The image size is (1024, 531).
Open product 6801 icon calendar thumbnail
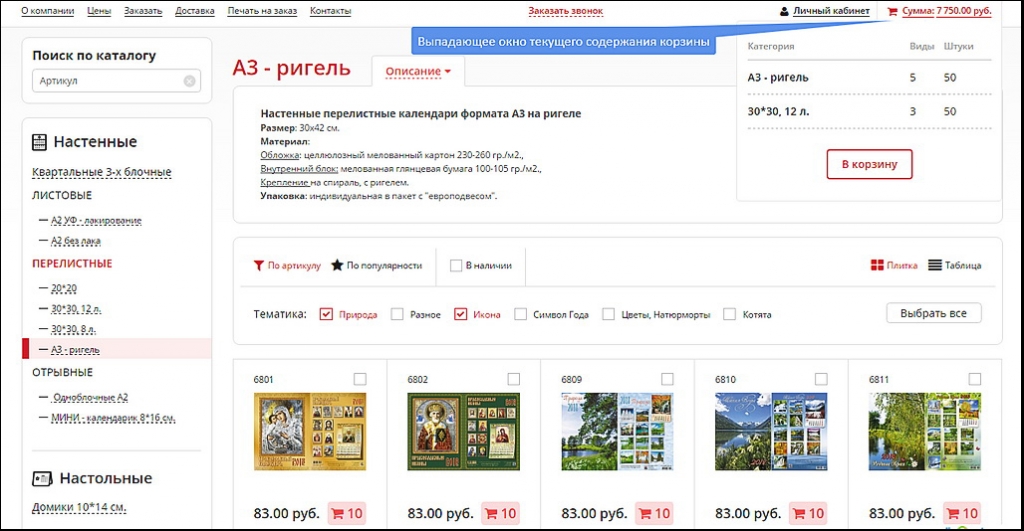point(310,432)
